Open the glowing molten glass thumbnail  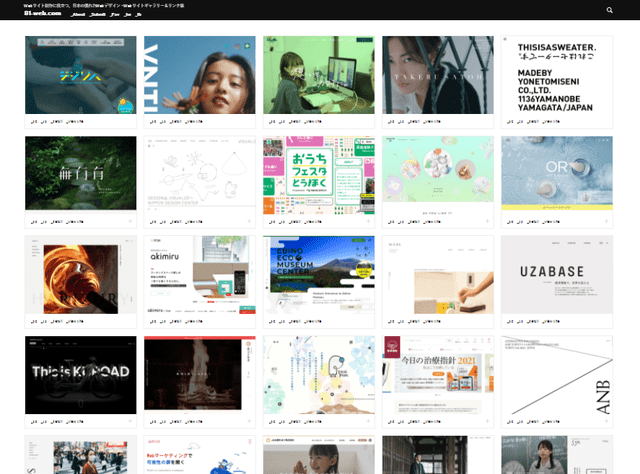click(x=81, y=275)
